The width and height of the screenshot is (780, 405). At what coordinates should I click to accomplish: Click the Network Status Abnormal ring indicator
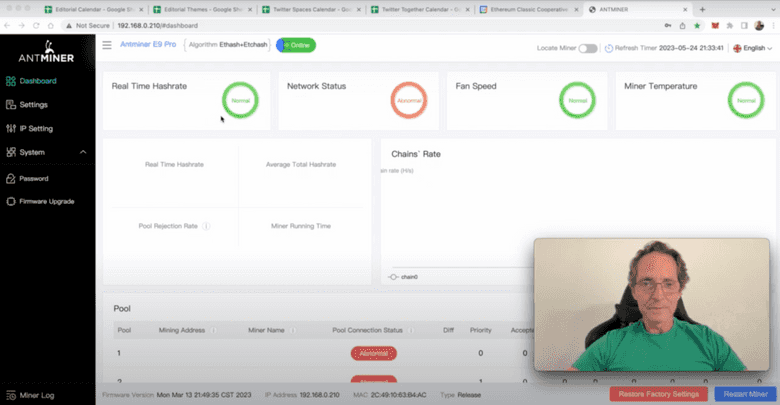409,100
